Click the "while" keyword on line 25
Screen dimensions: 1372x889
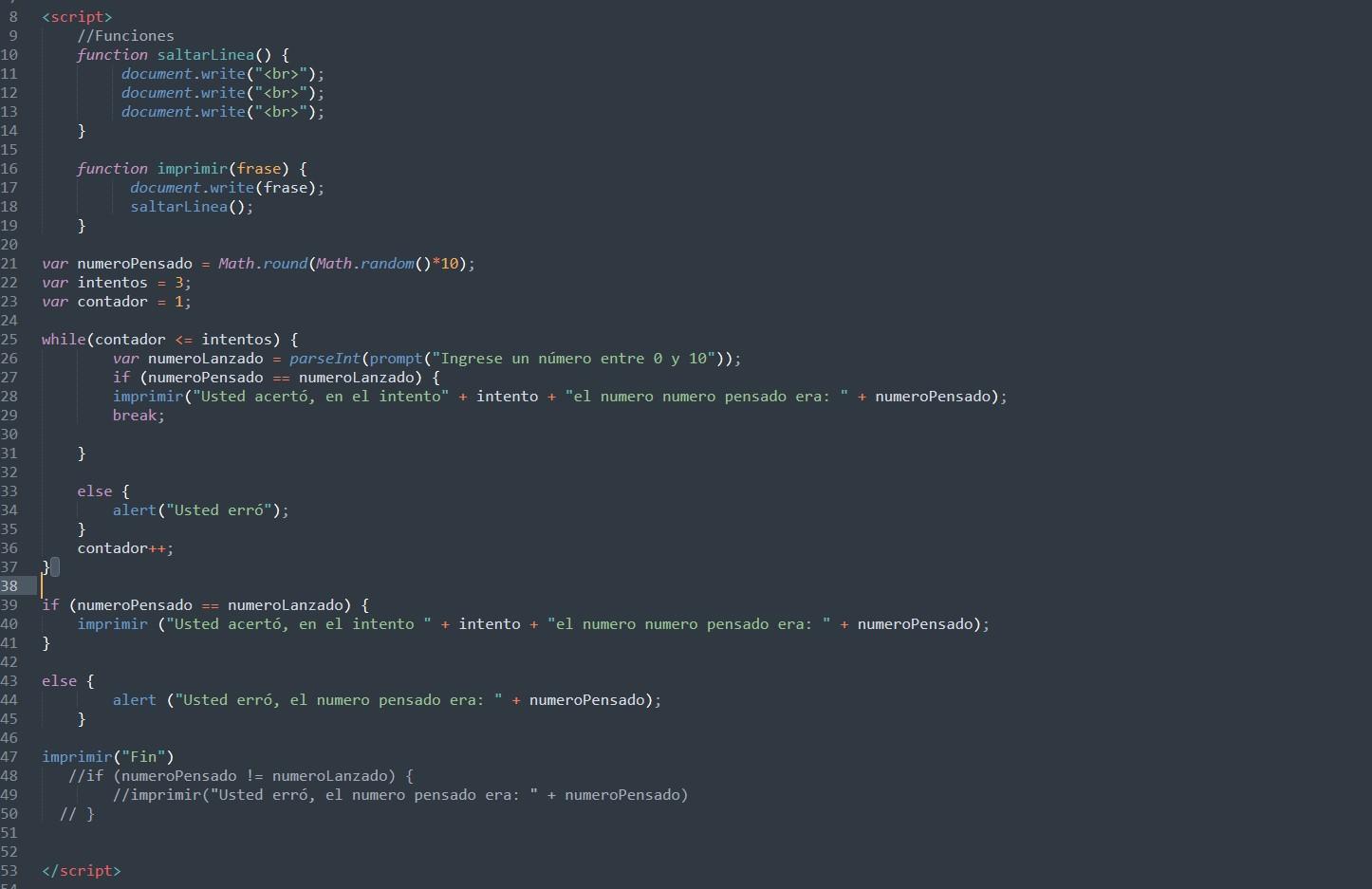(64, 340)
